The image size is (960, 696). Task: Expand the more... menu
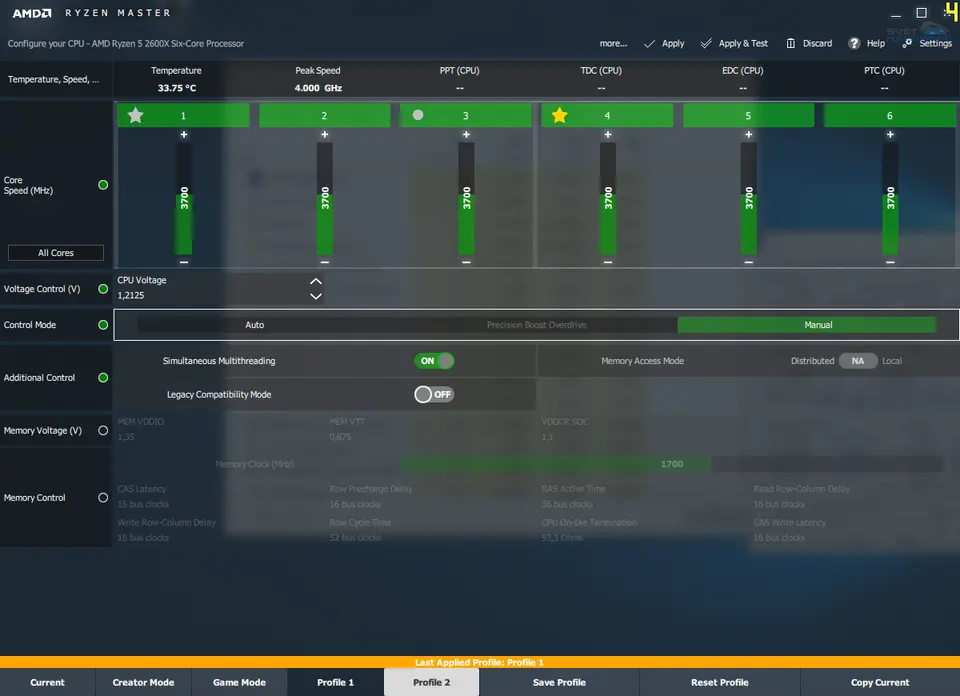click(x=613, y=44)
